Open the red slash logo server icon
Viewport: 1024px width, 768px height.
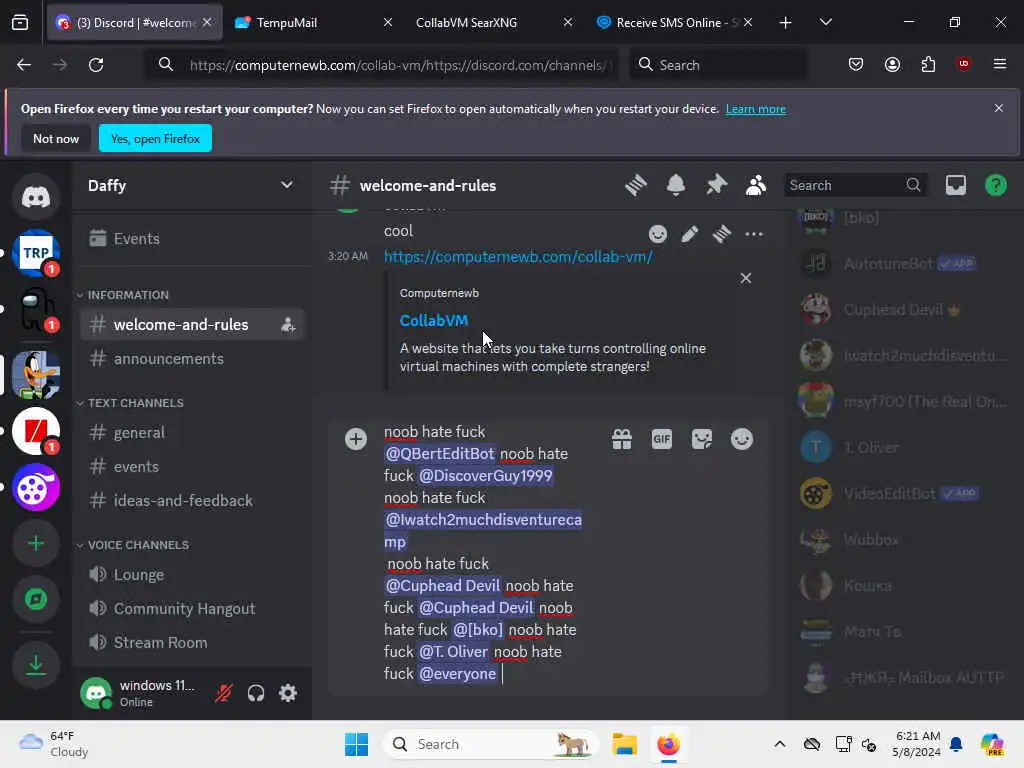point(36,431)
